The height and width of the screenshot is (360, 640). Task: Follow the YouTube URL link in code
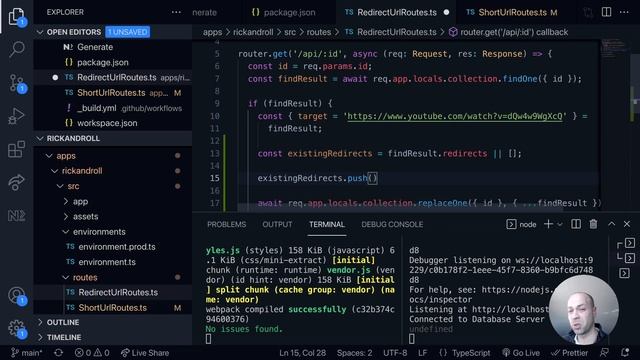454,116
